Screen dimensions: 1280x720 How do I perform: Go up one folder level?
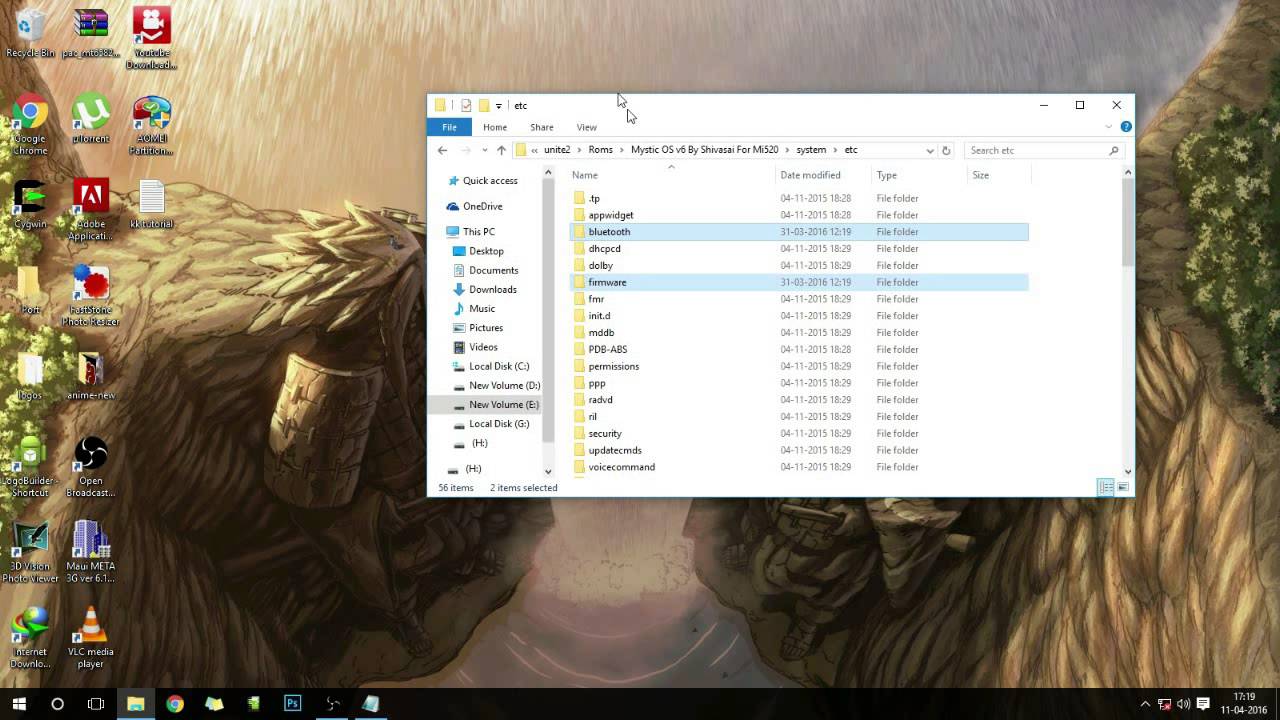(501, 150)
